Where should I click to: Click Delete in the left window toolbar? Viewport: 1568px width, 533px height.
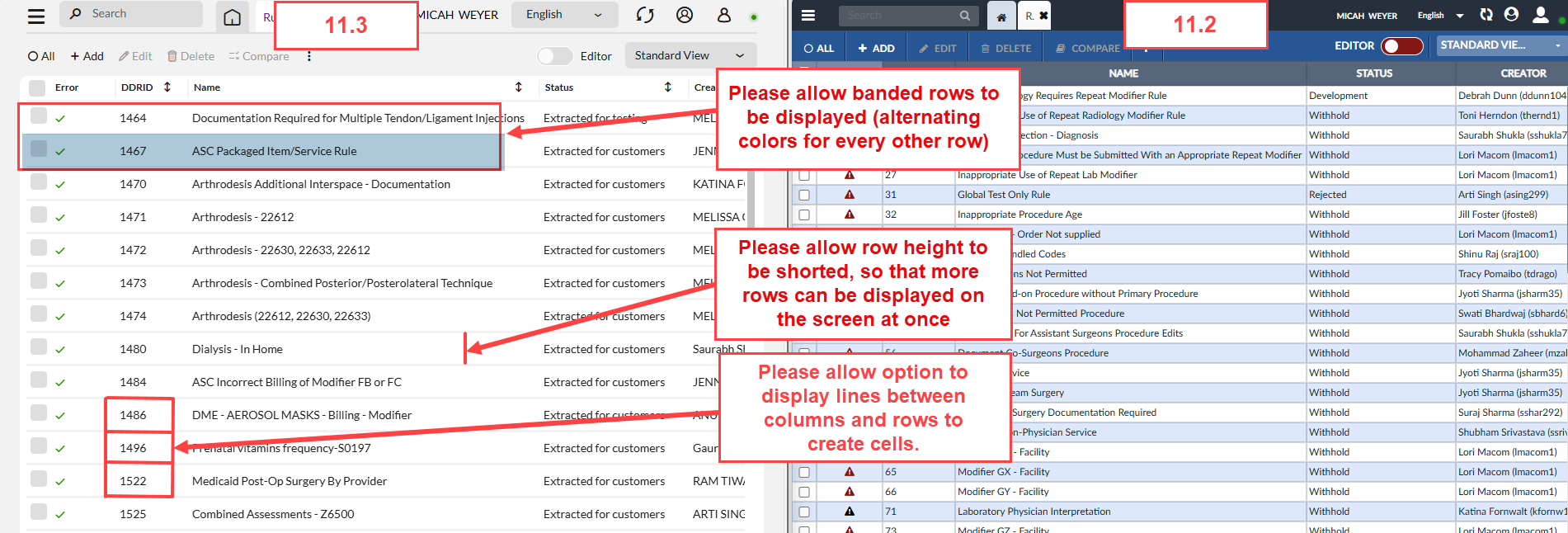click(191, 56)
